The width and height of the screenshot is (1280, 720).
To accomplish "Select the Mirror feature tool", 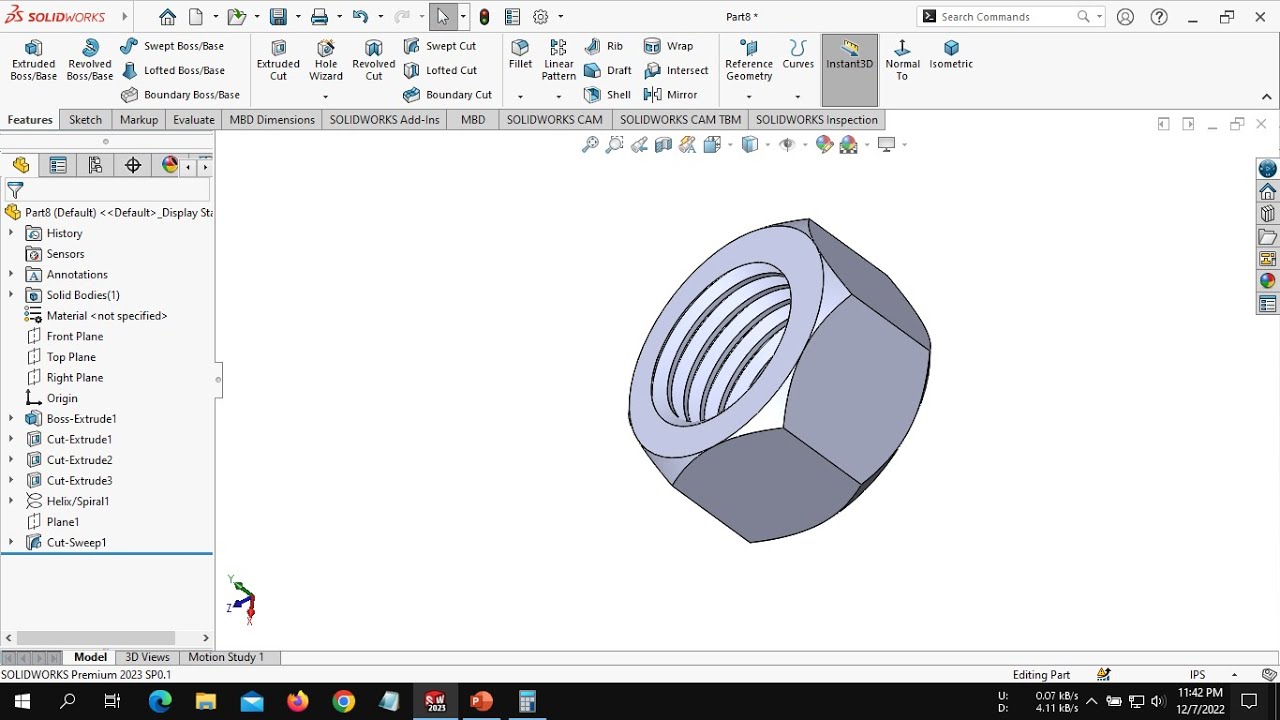I will point(670,95).
